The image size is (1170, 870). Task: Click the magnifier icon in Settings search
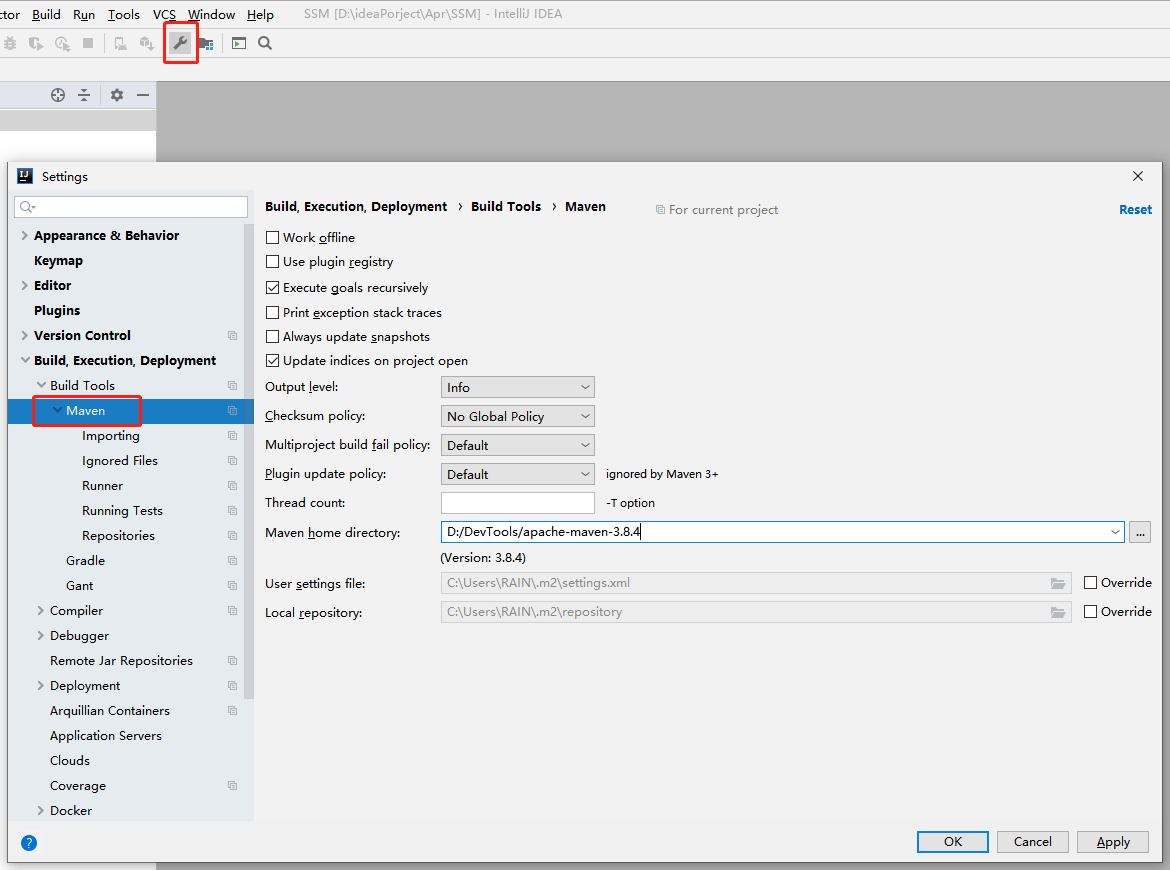tap(28, 207)
